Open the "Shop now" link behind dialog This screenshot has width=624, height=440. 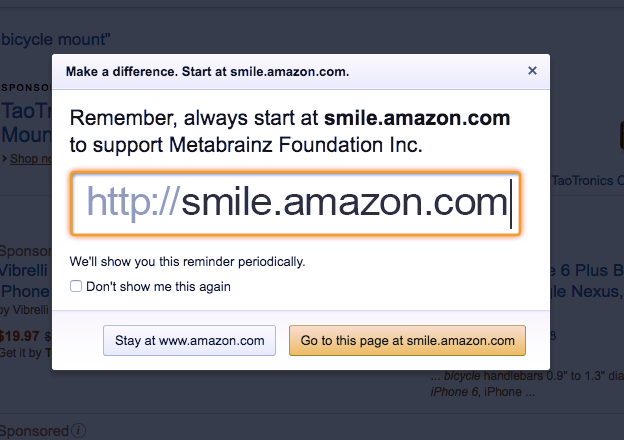click(31, 159)
